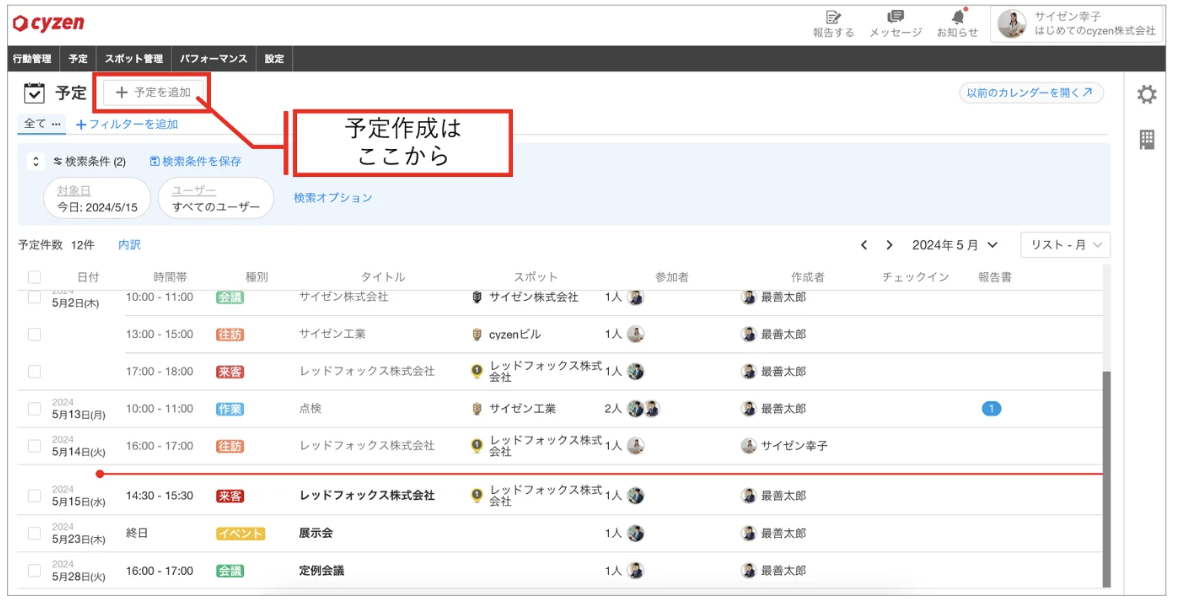Click the 点検 title

(310, 409)
